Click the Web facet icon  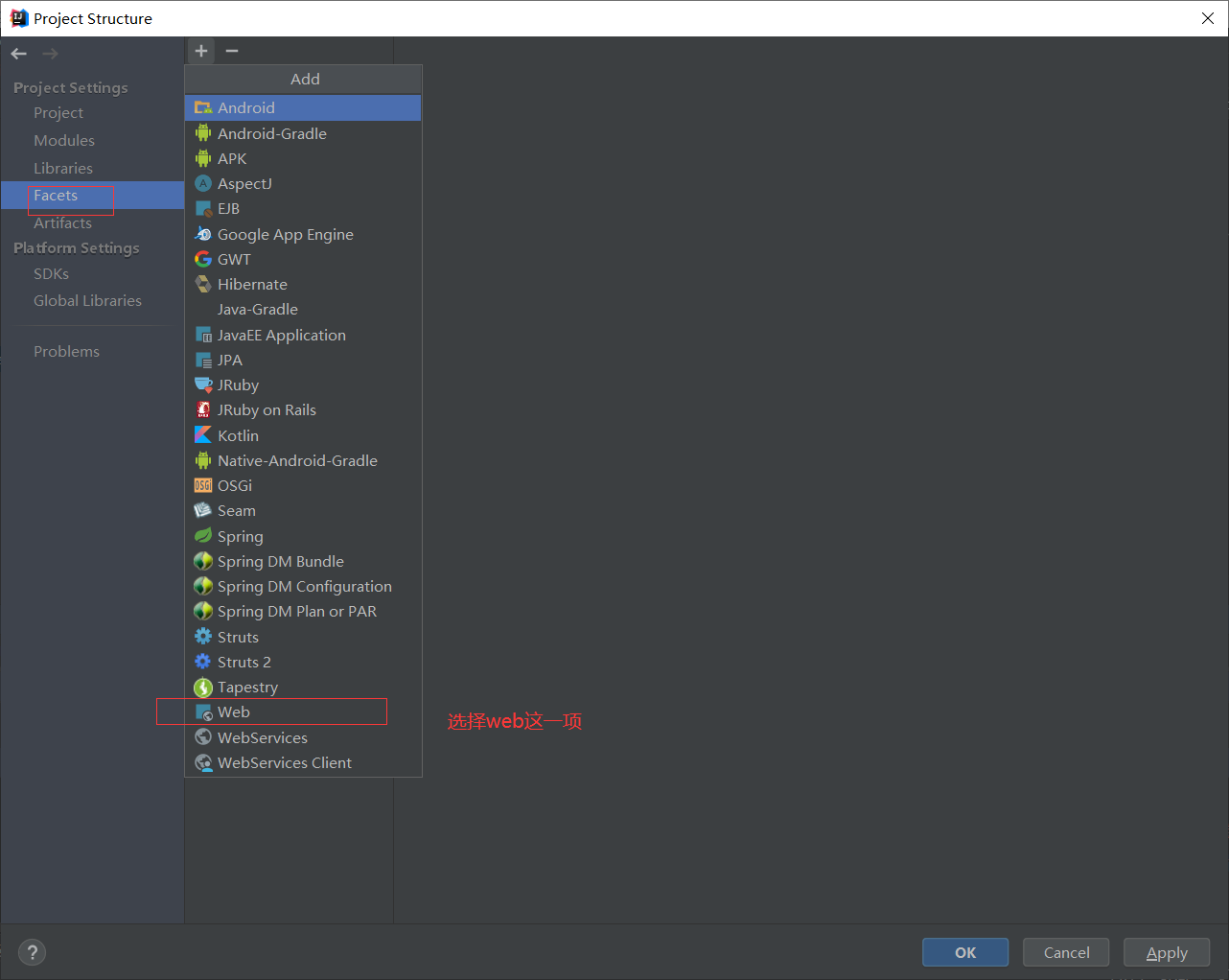click(x=203, y=712)
